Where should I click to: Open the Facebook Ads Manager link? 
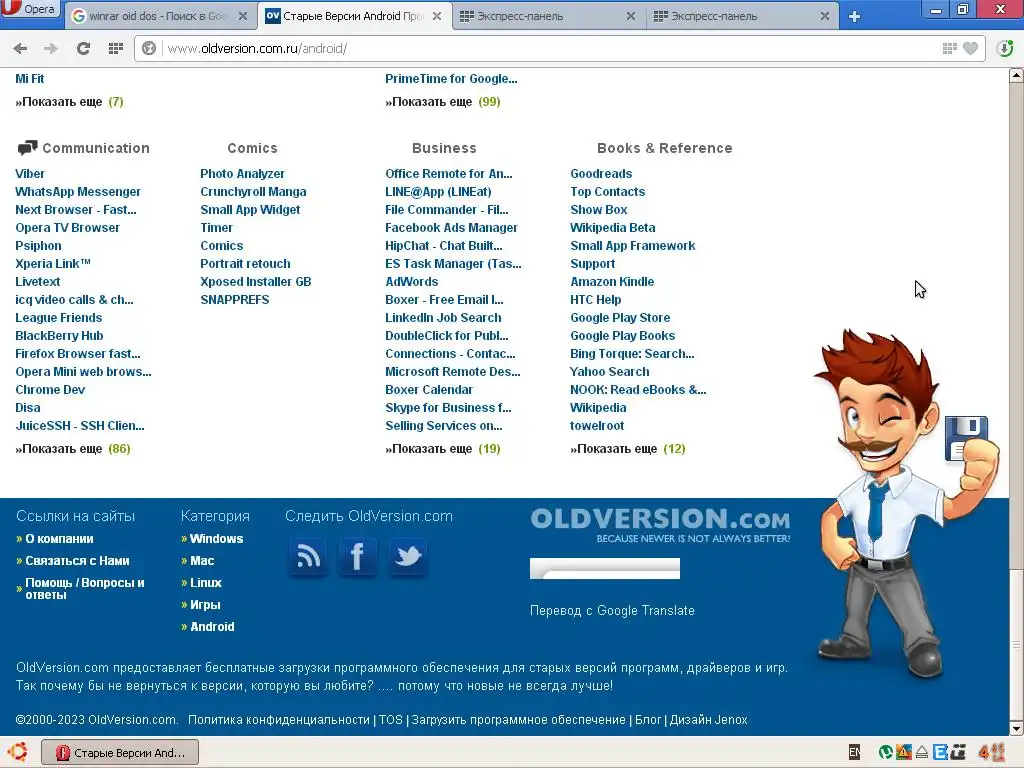tap(451, 228)
